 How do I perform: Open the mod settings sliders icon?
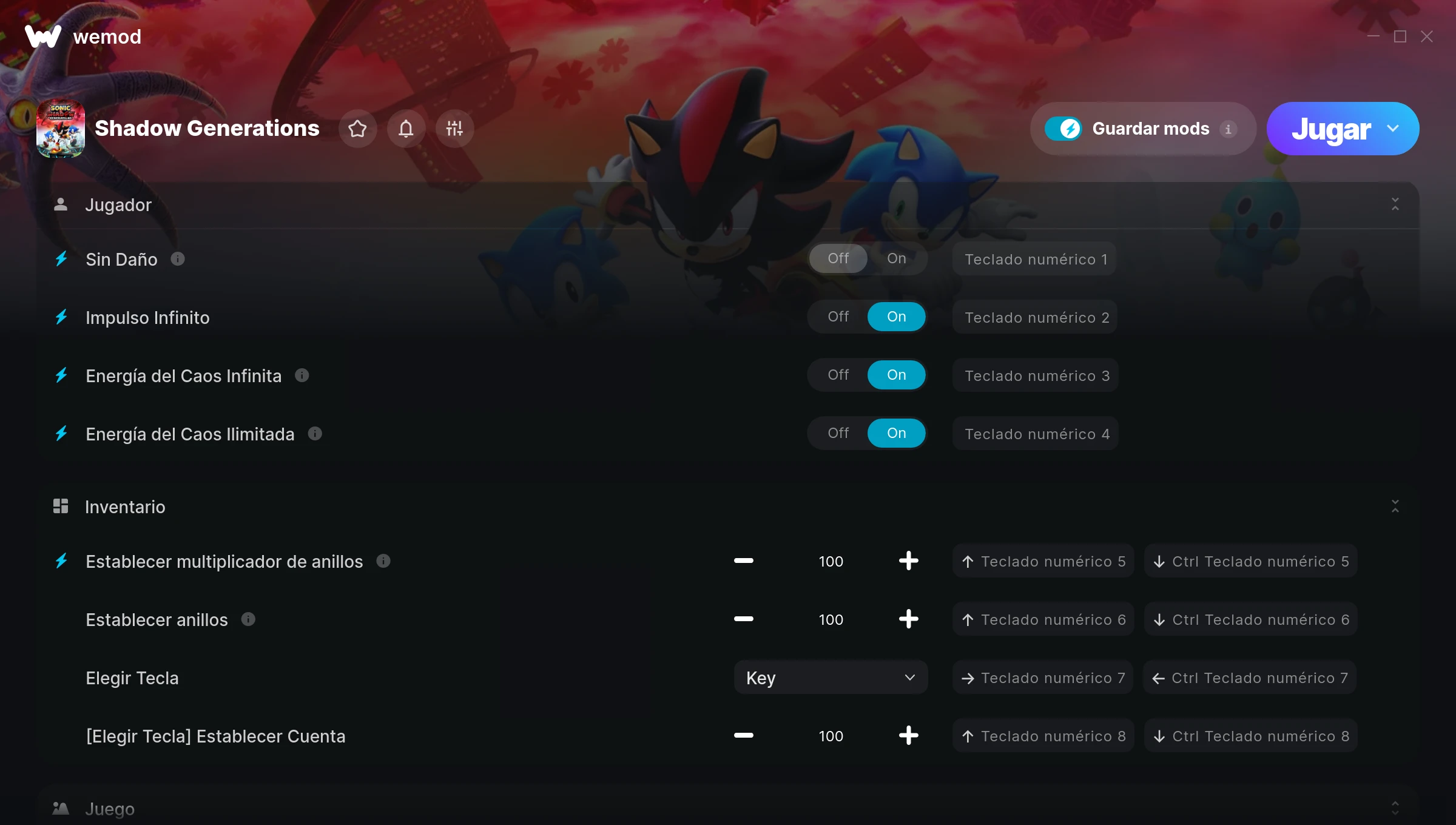[454, 129]
